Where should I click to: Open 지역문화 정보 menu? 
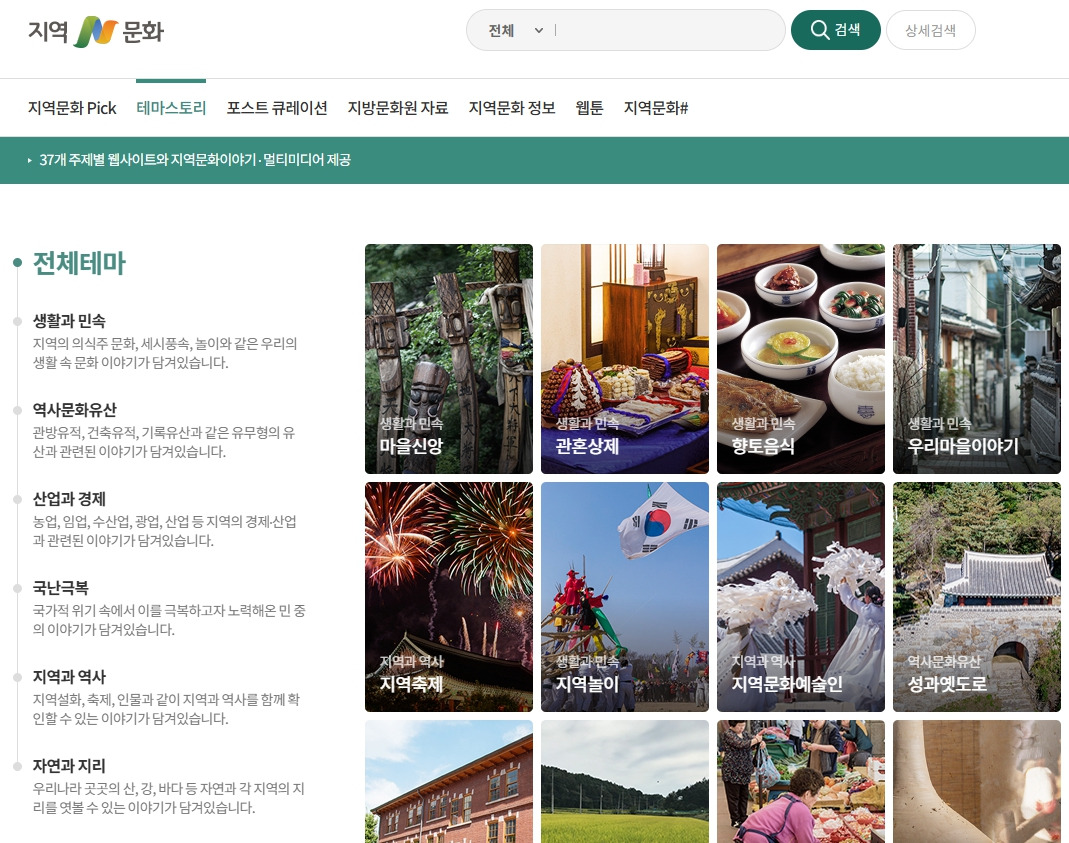[x=512, y=108]
